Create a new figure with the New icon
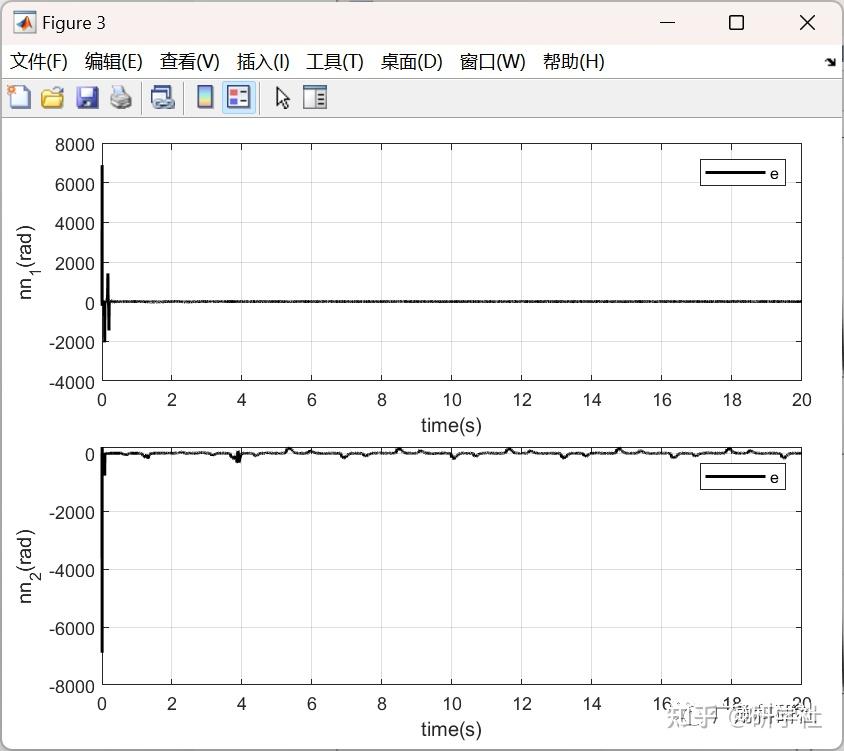This screenshot has height=751, width=844. pyautogui.click(x=19, y=97)
